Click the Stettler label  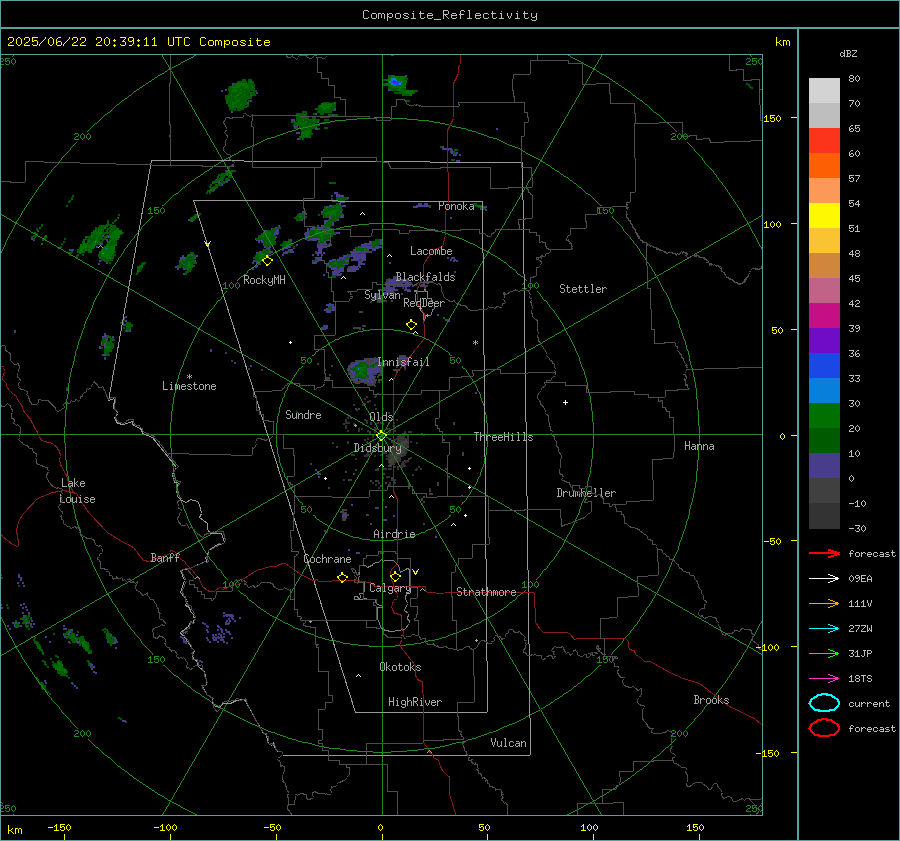[x=583, y=289]
